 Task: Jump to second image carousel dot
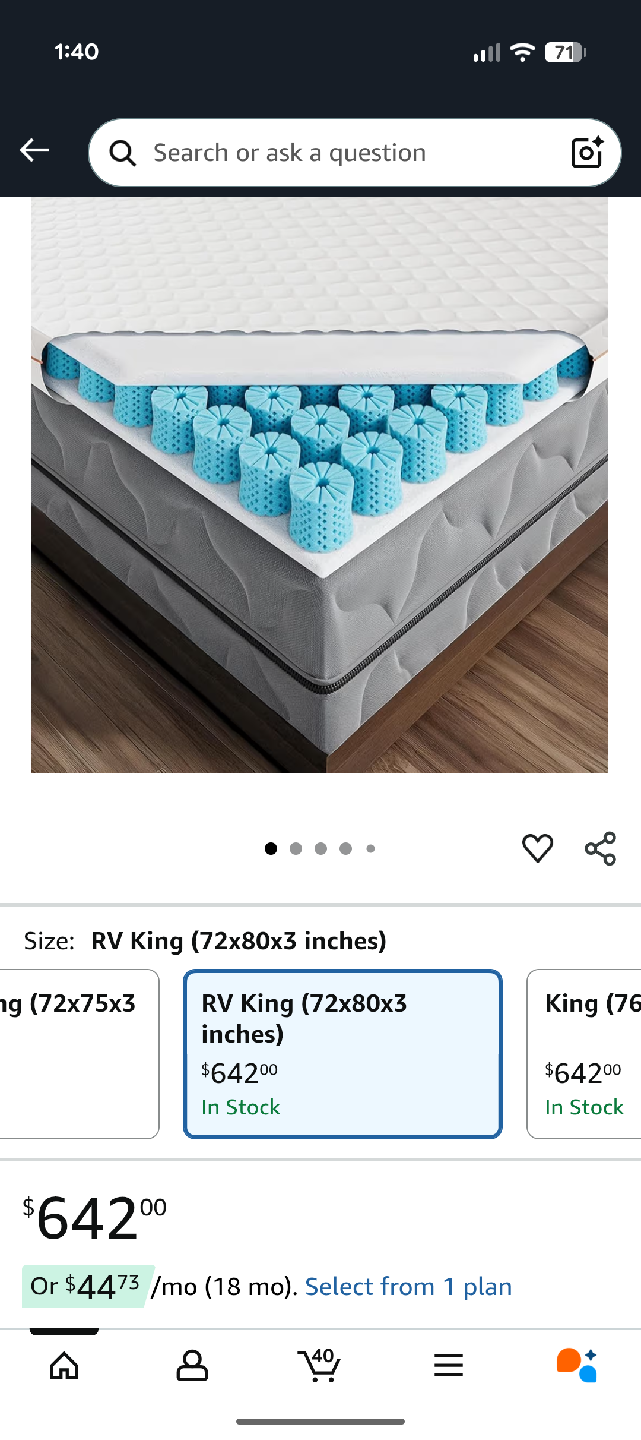tap(296, 849)
